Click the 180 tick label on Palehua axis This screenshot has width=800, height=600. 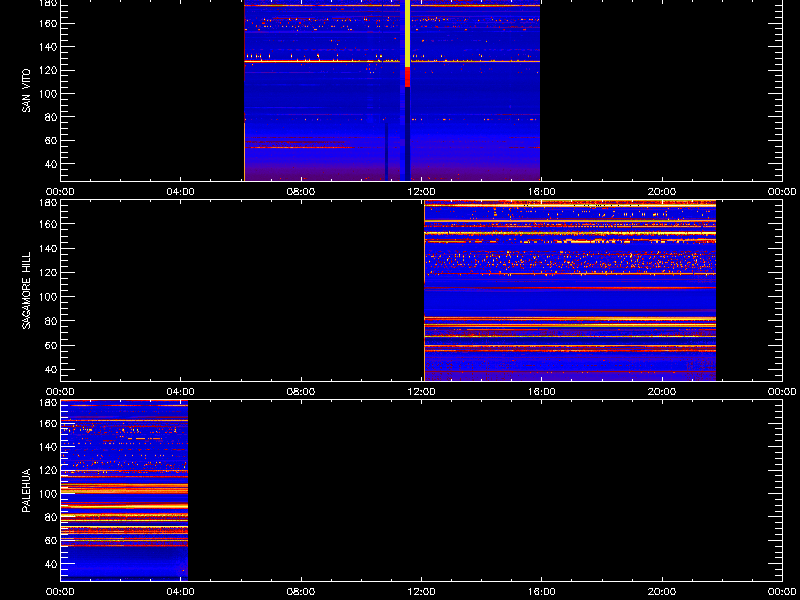pos(49,403)
